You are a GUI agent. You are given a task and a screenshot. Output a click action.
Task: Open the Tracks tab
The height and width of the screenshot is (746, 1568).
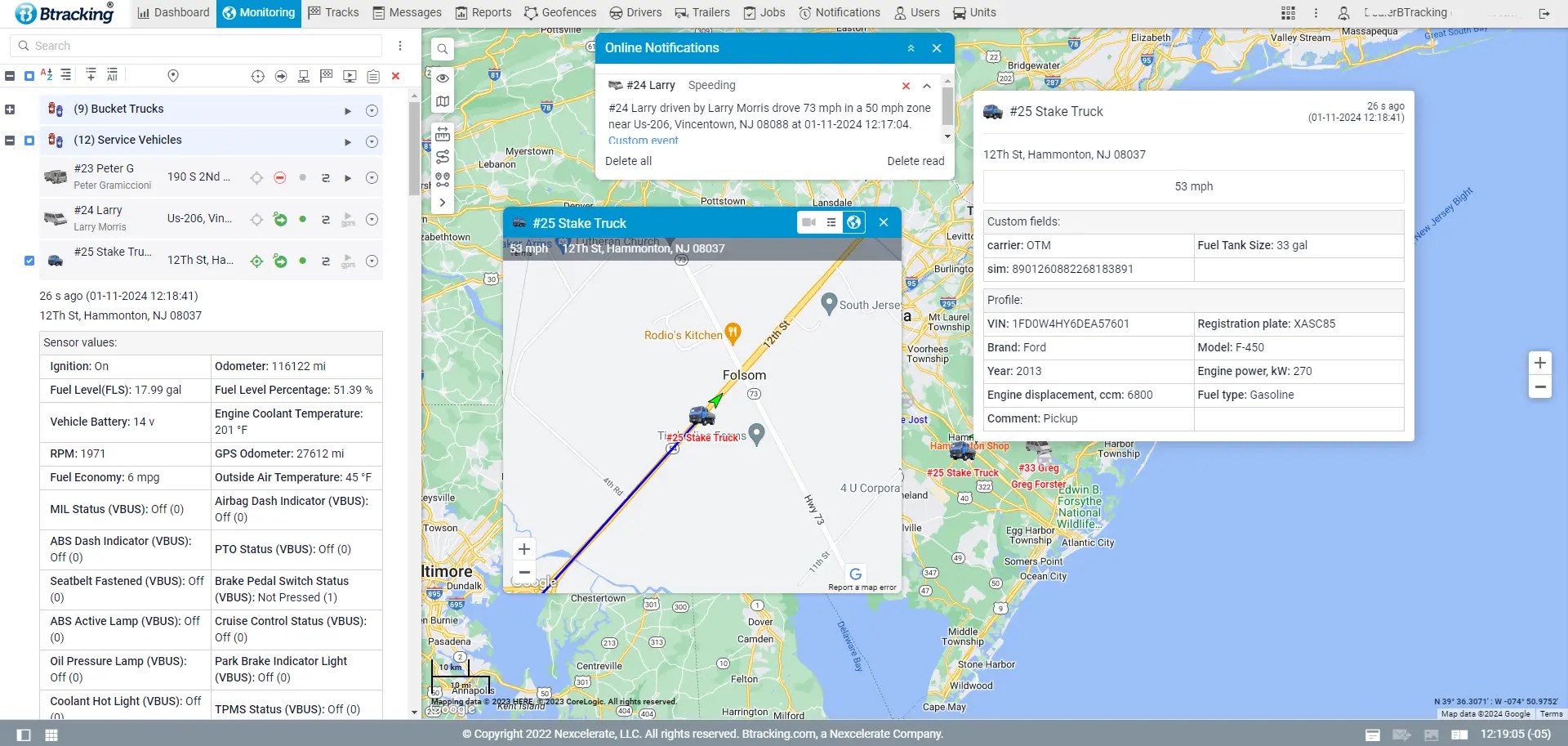[x=333, y=13]
